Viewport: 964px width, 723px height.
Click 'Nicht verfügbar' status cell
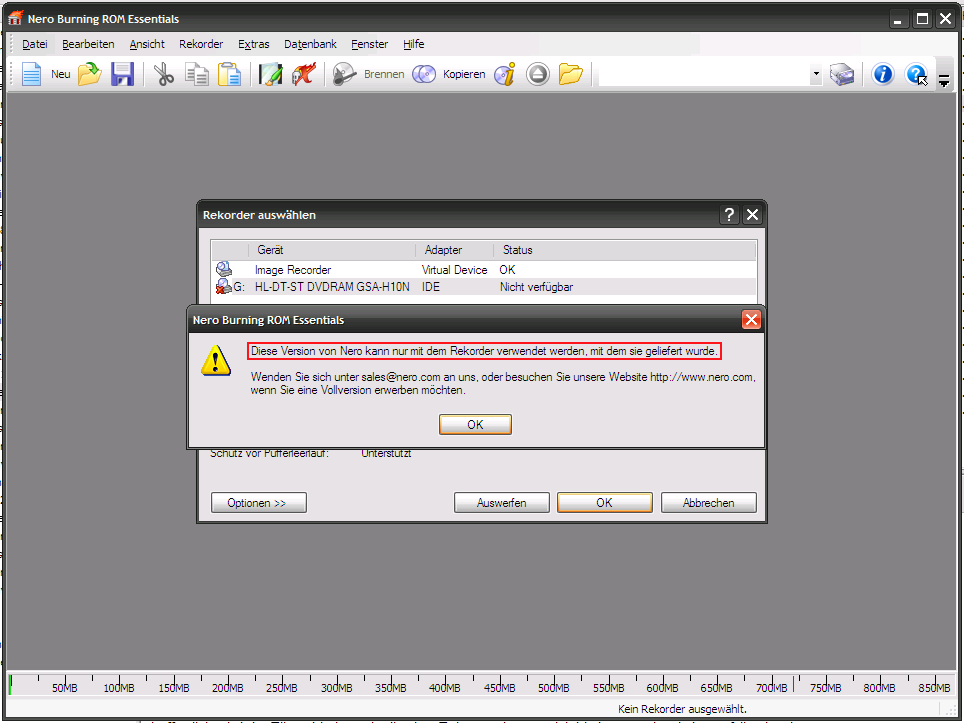tap(536, 287)
